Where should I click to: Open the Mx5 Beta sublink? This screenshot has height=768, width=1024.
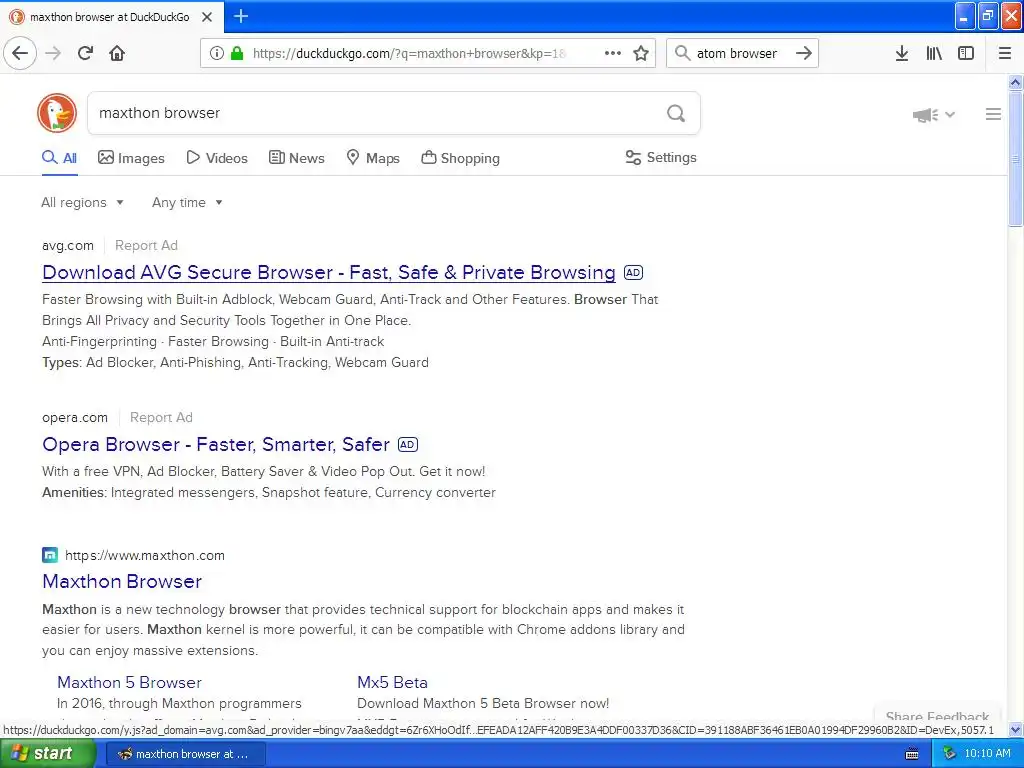click(392, 682)
